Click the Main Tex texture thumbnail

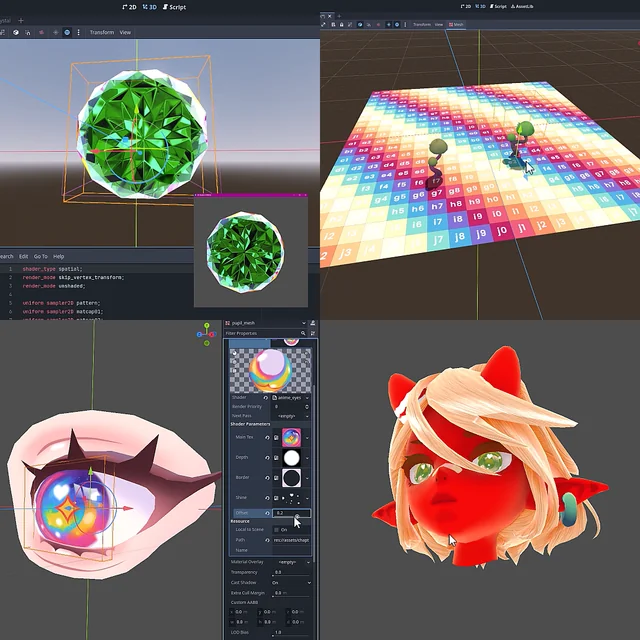pyautogui.click(x=291, y=437)
